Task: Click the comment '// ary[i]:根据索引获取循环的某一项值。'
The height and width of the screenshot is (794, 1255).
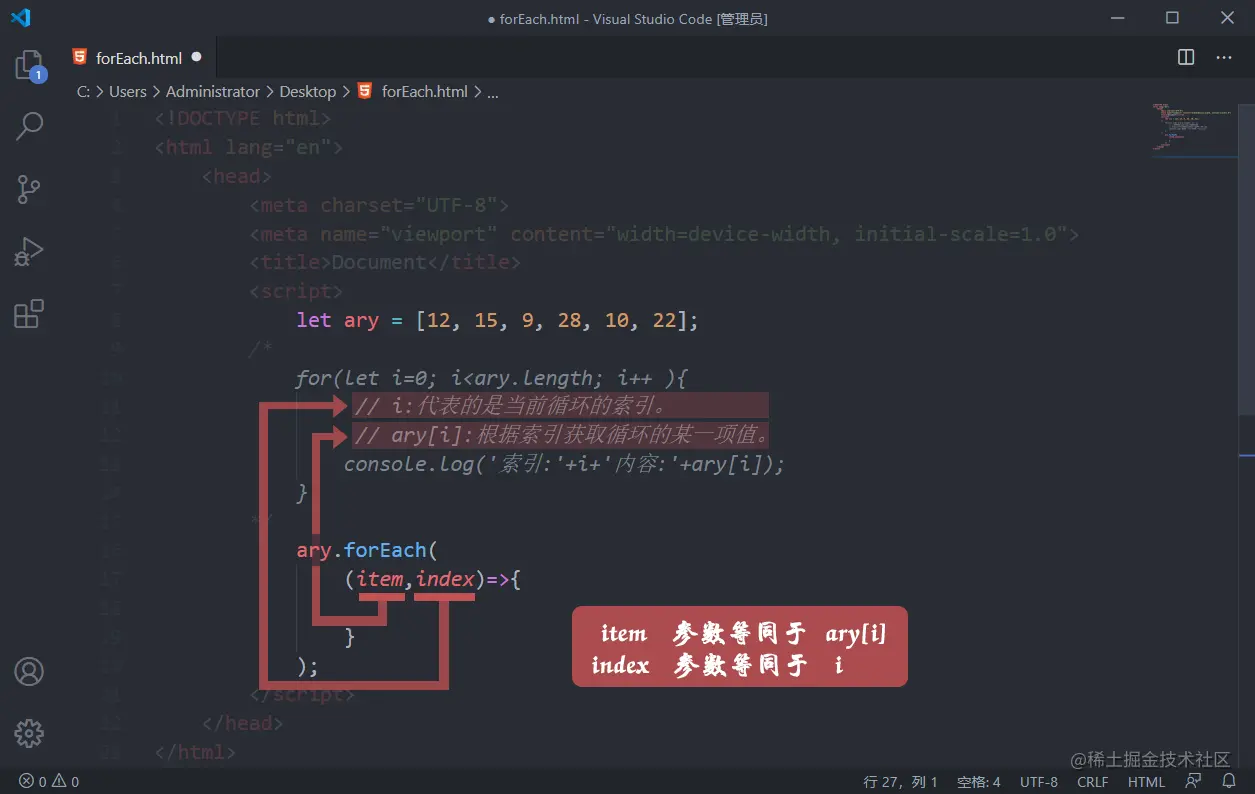Action: pyautogui.click(x=562, y=435)
